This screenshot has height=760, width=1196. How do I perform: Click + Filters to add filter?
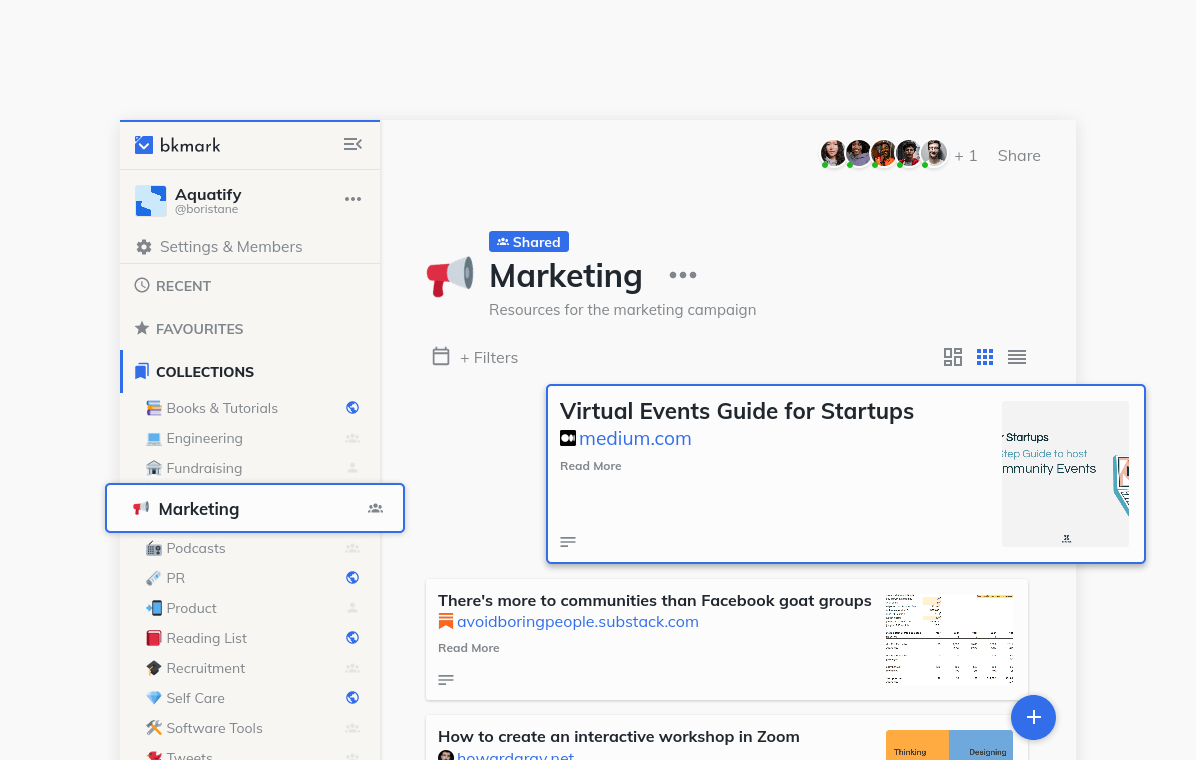point(489,358)
